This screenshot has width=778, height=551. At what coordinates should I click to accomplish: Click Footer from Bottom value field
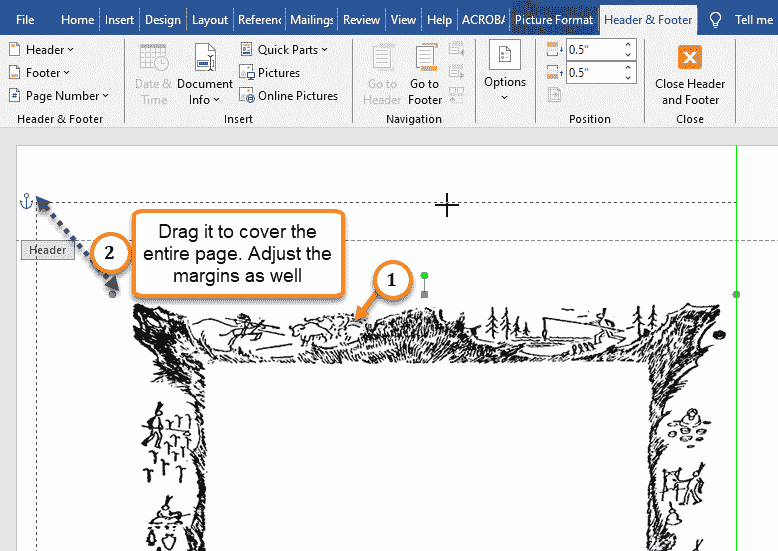point(593,72)
